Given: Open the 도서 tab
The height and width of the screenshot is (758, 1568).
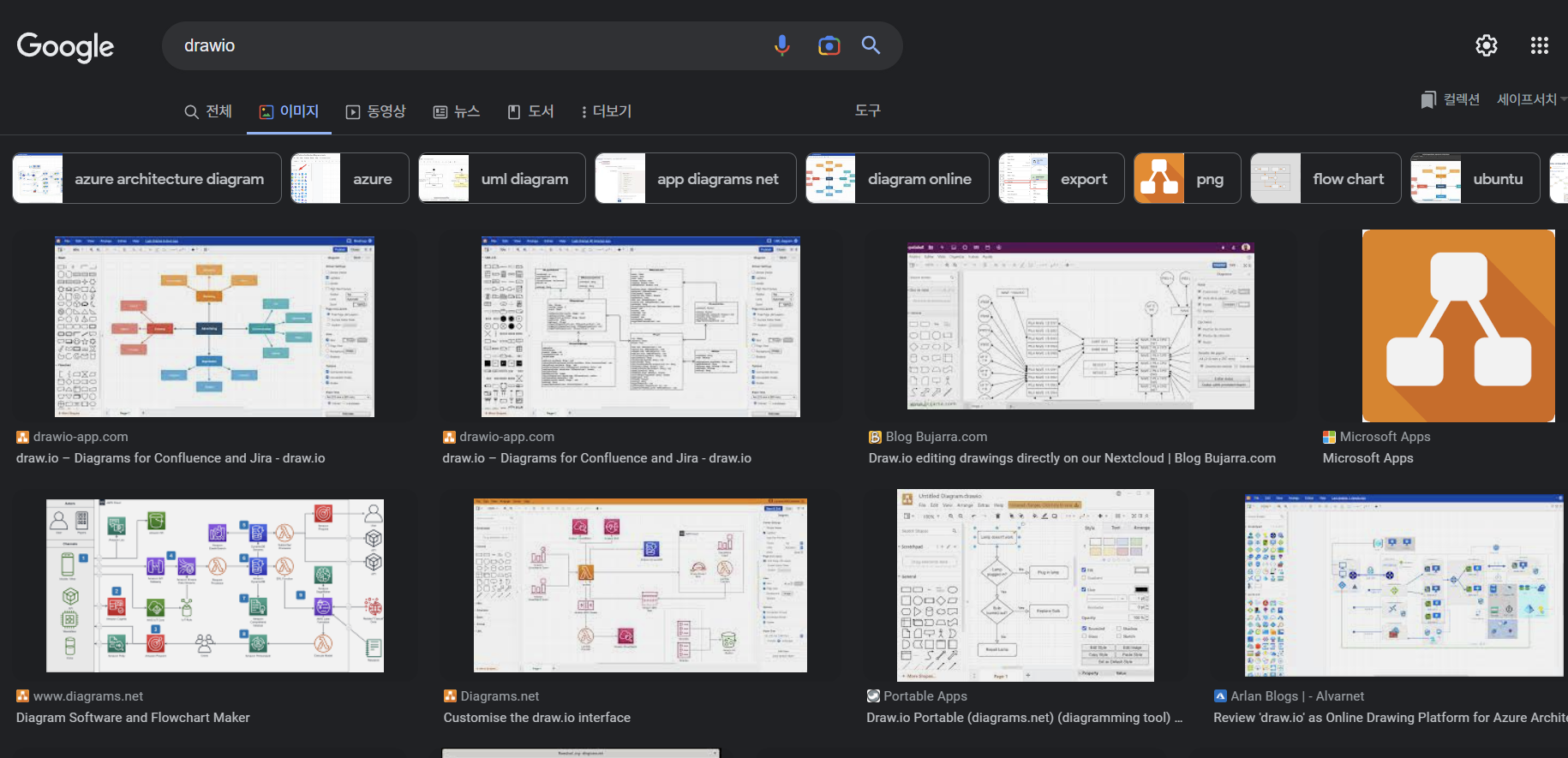Looking at the screenshot, I should click(x=530, y=111).
